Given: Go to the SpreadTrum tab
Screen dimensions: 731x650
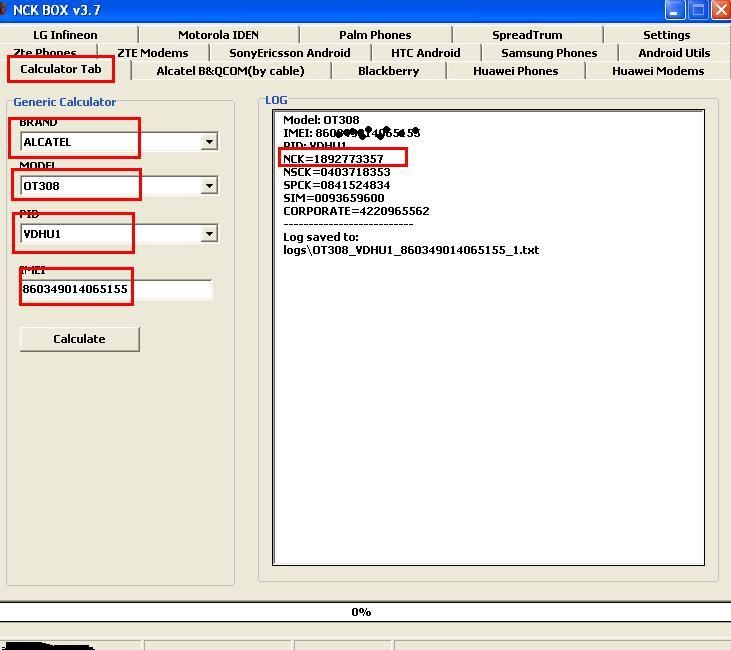Looking at the screenshot, I should tap(527, 35).
